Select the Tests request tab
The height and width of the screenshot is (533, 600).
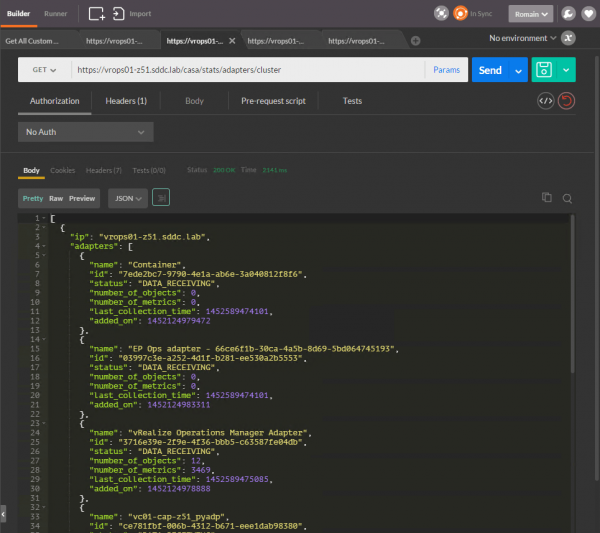pyautogui.click(x=352, y=101)
